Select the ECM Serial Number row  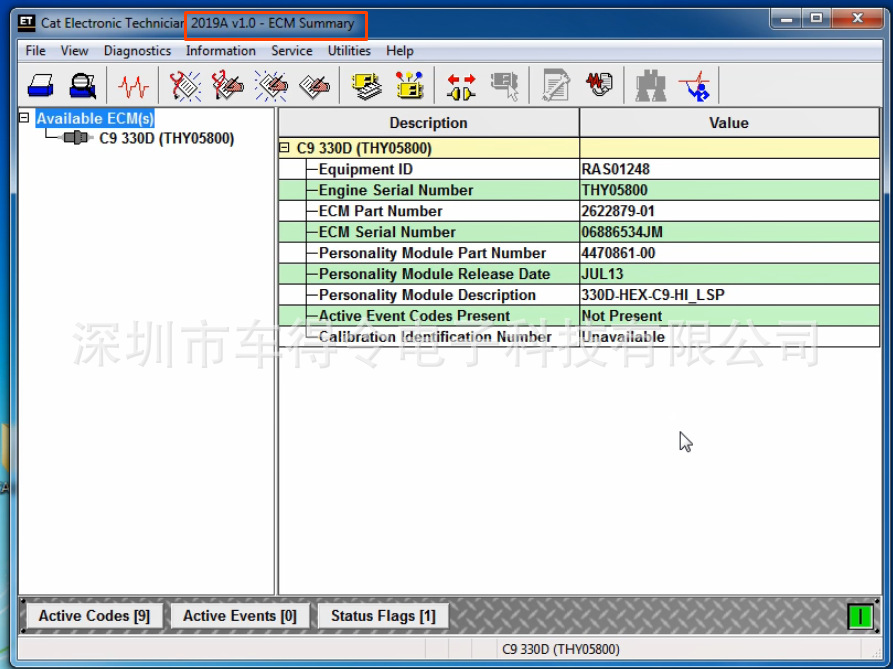(579, 232)
